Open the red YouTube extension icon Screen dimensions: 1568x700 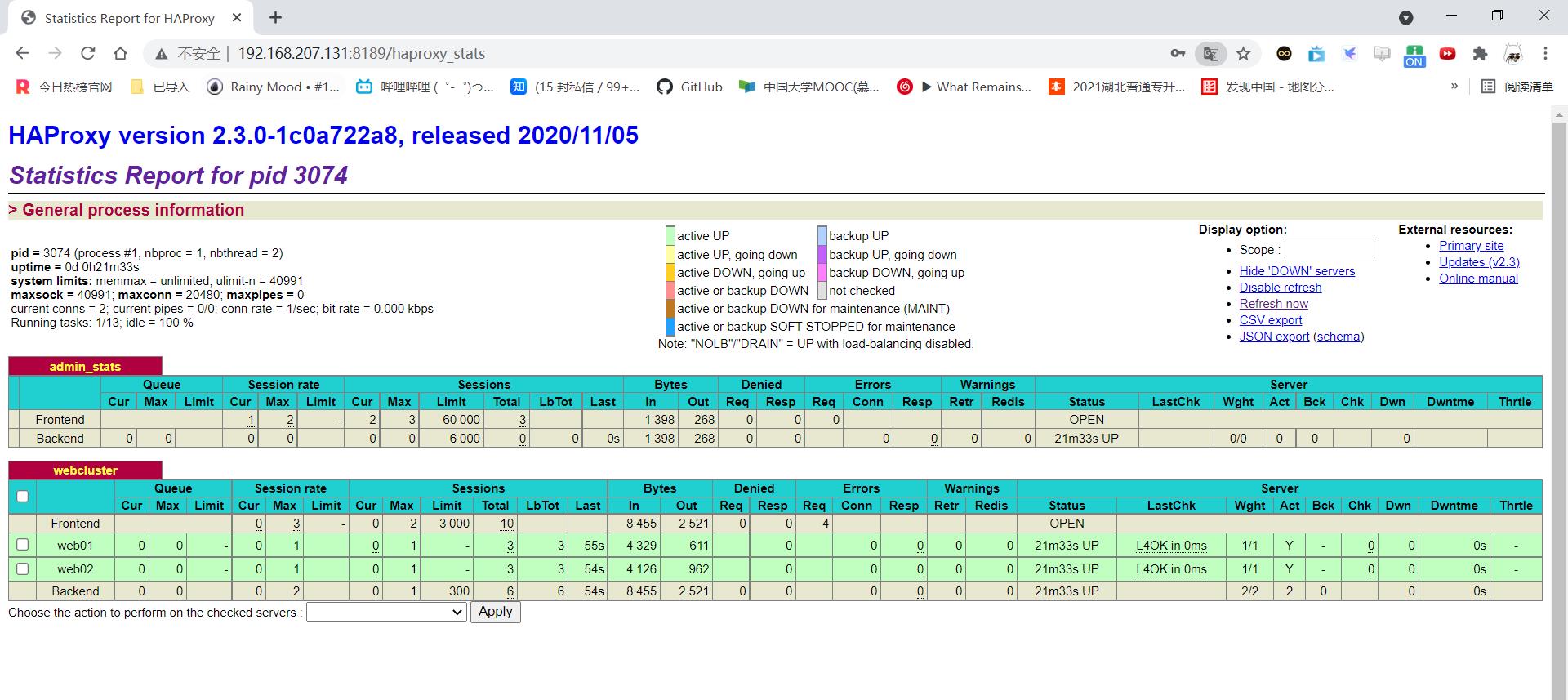(1447, 54)
